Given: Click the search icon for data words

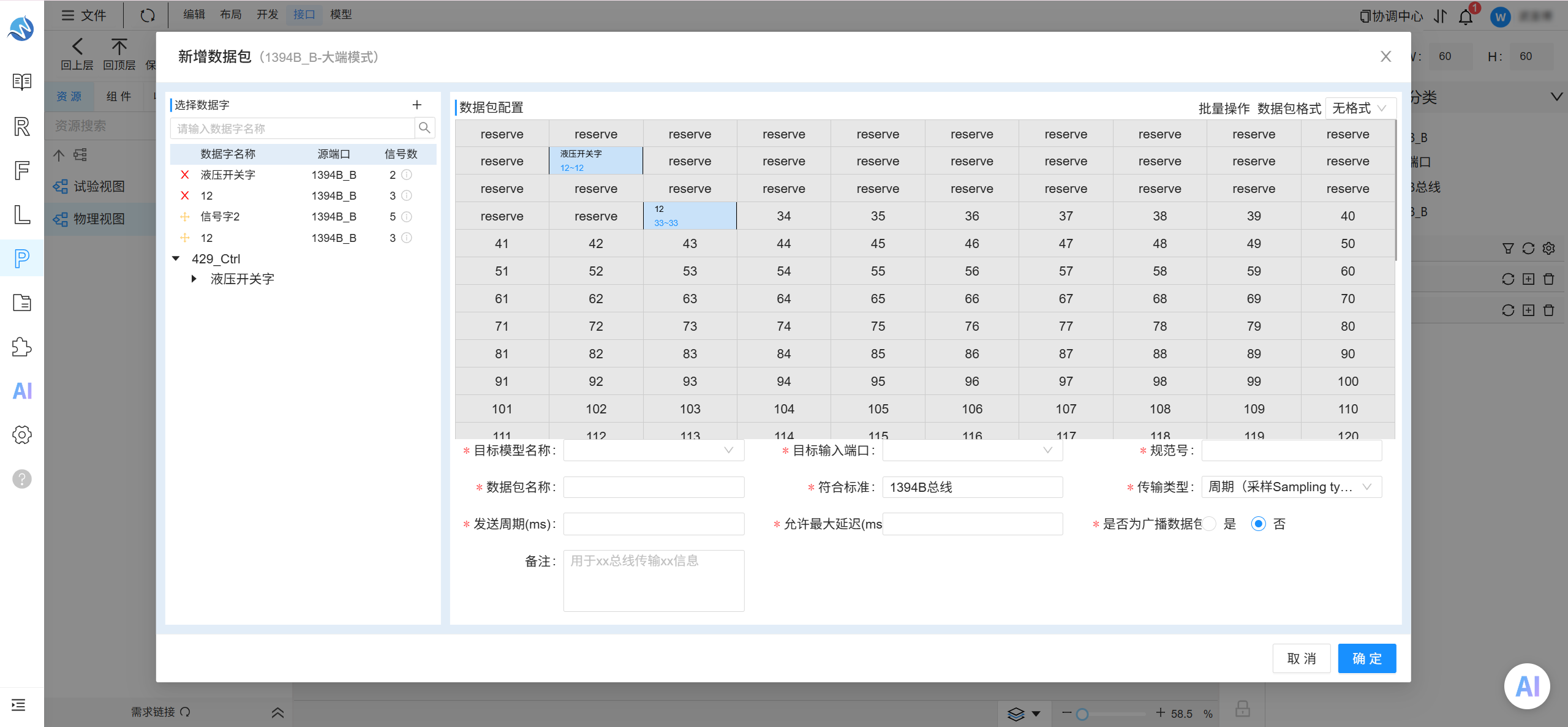Looking at the screenshot, I should coord(424,128).
